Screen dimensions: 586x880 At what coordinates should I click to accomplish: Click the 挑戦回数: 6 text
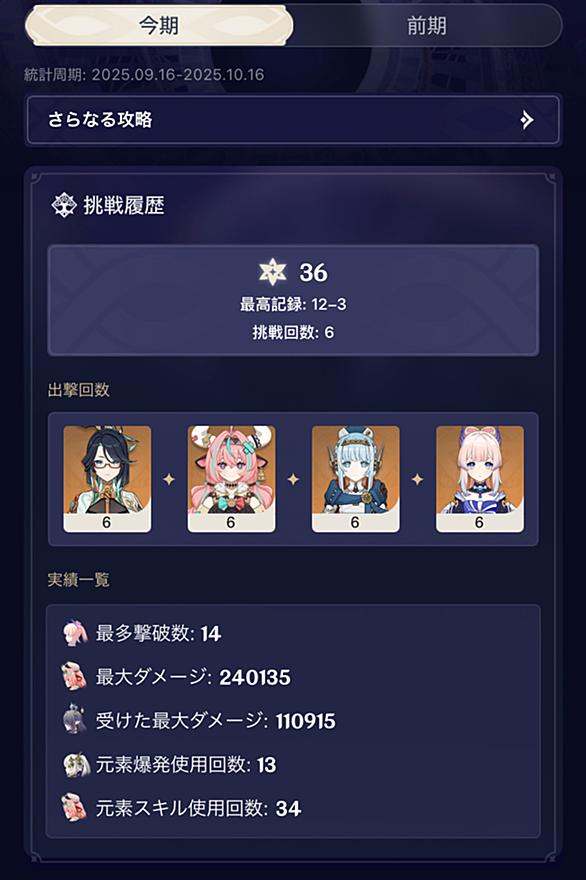click(293, 332)
